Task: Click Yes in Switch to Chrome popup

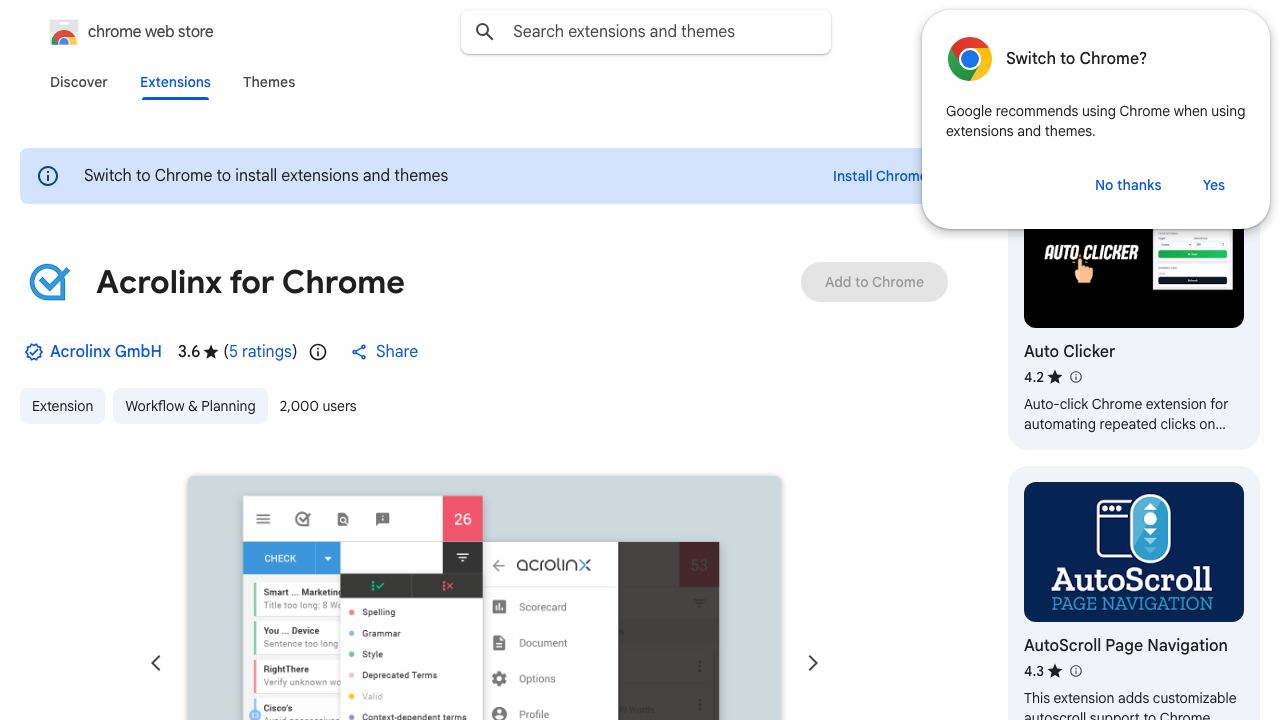Action: click(1214, 185)
